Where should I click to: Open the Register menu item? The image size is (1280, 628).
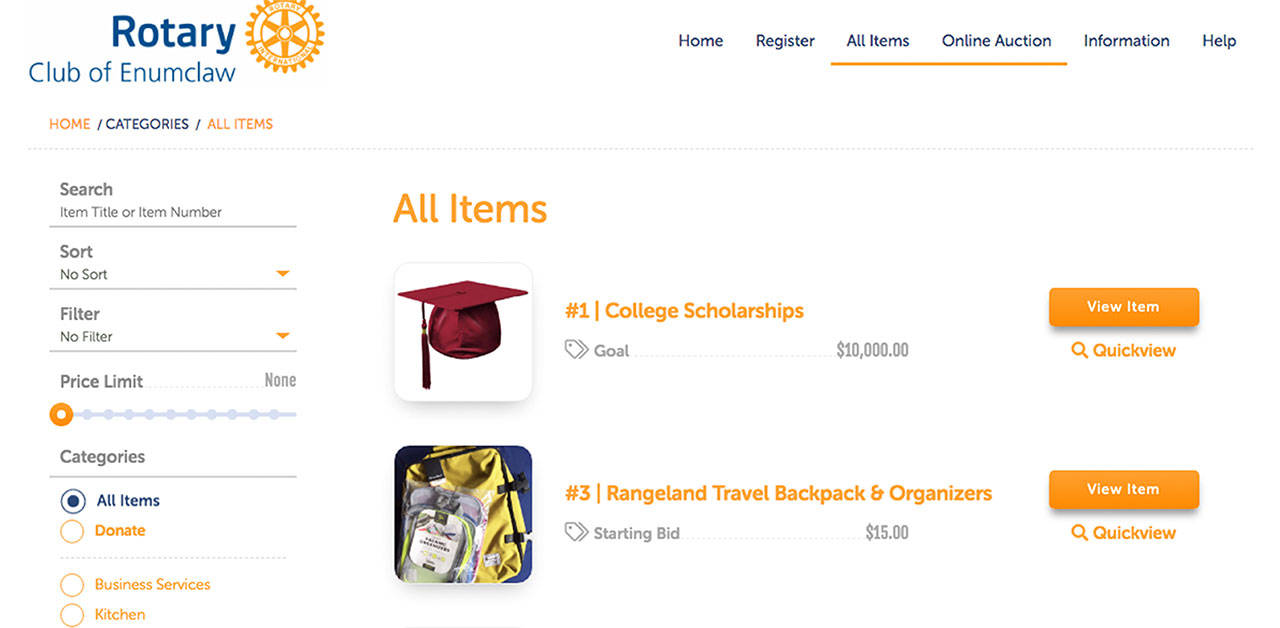(x=785, y=41)
